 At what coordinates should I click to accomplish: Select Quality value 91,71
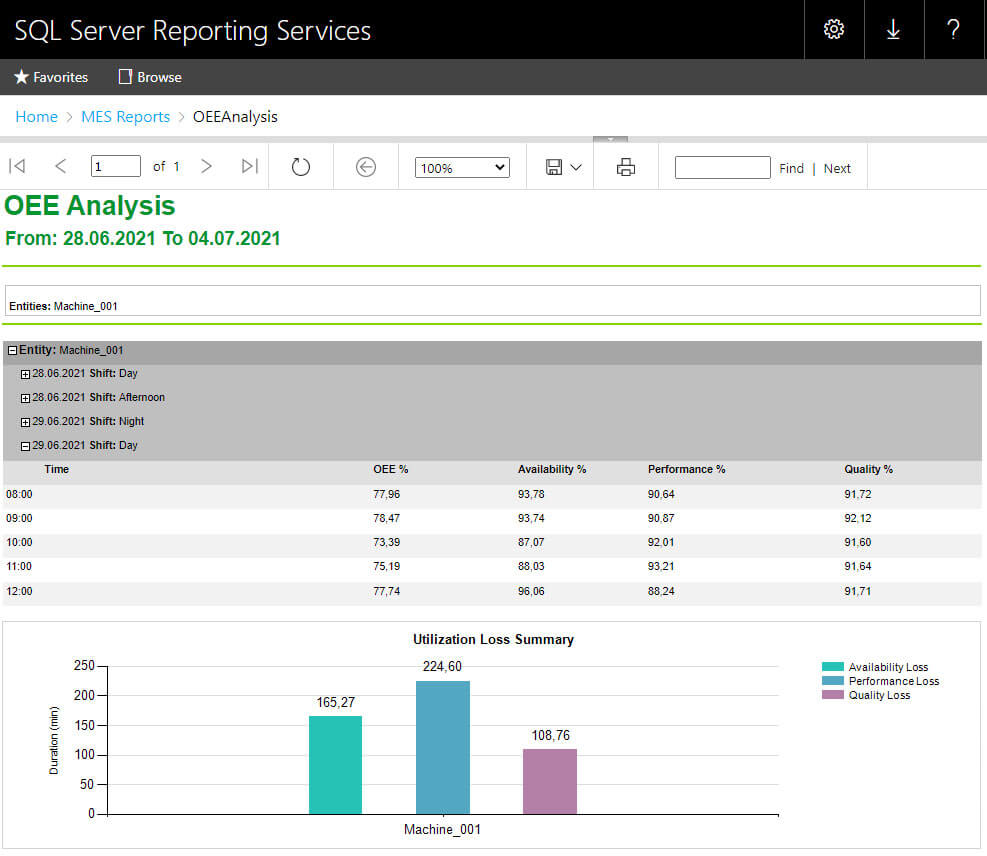pyautogui.click(x=857, y=592)
